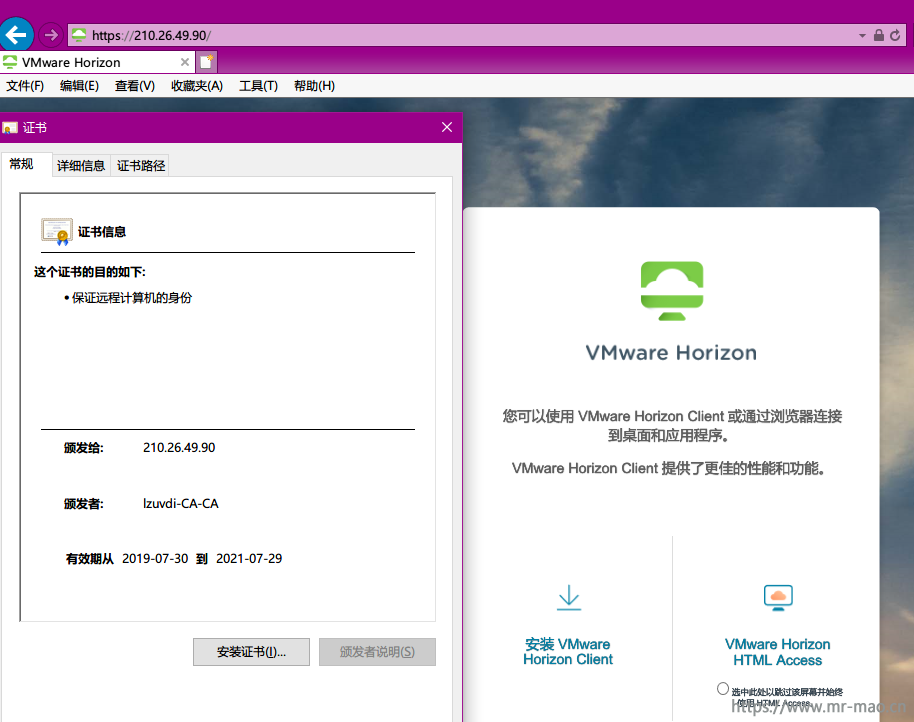The image size is (914, 722).
Task: Go back using the browser back arrow
Action: coord(16,35)
